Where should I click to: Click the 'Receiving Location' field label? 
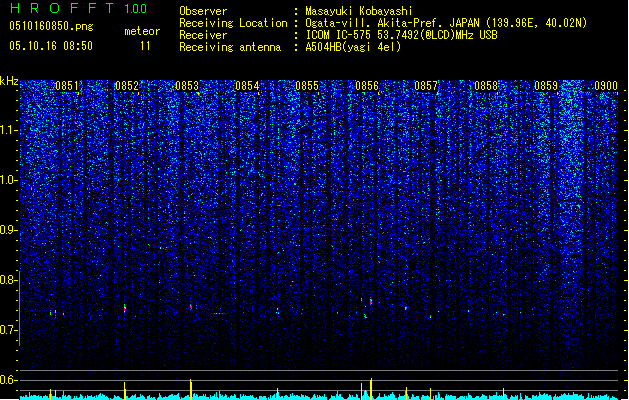click(233, 23)
